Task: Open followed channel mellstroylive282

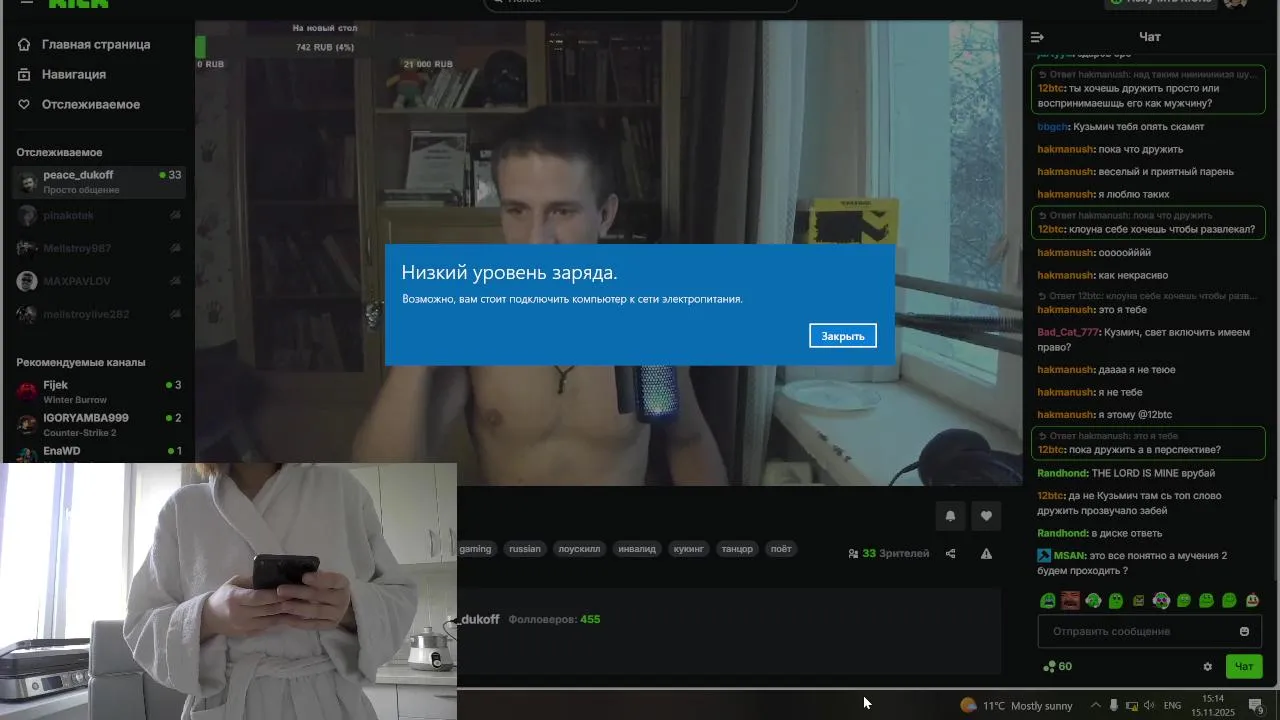Action: pyautogui.click(x=98, y=314)
